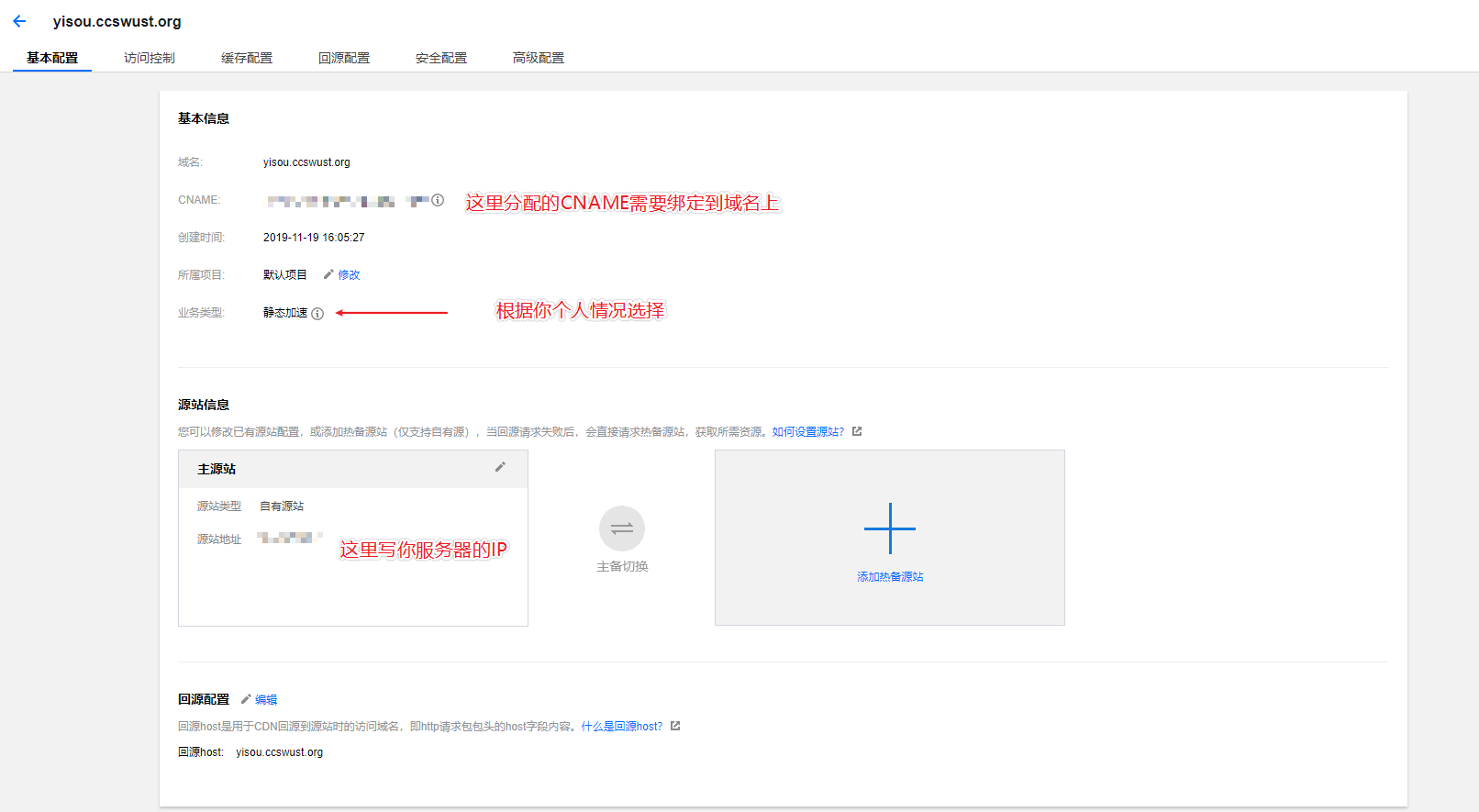
Task: Click the 静态加速 business type text
Action: pos(285,313)
